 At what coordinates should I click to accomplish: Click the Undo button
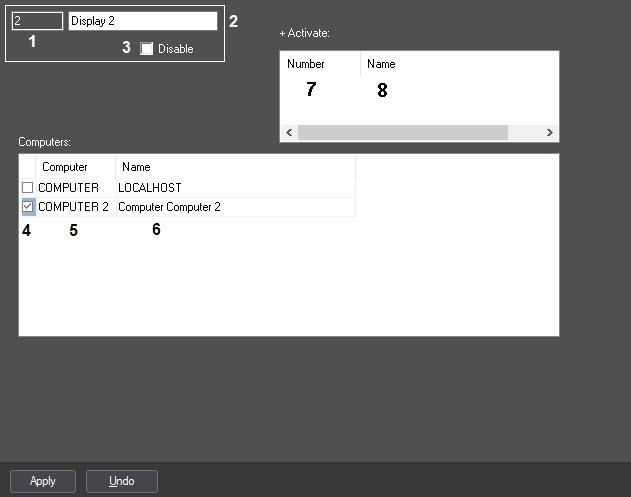122,481
